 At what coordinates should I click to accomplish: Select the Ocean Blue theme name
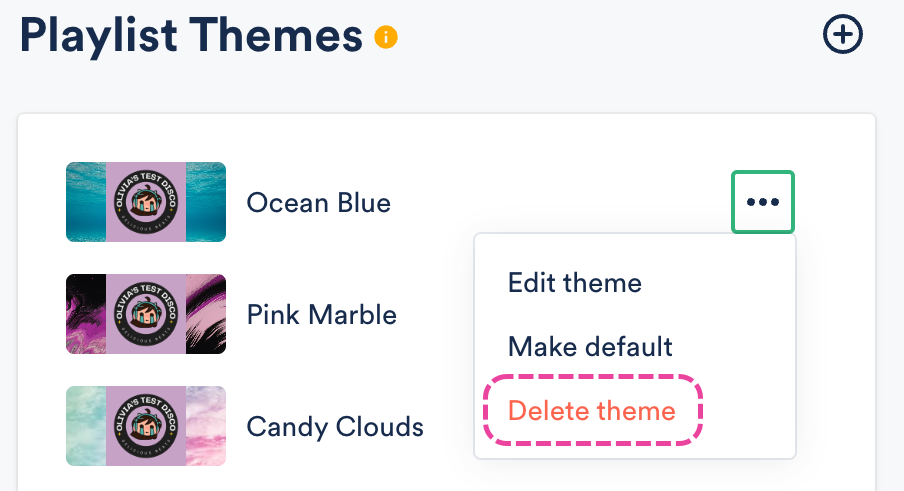pyautogui.click(x=318, y=203)
